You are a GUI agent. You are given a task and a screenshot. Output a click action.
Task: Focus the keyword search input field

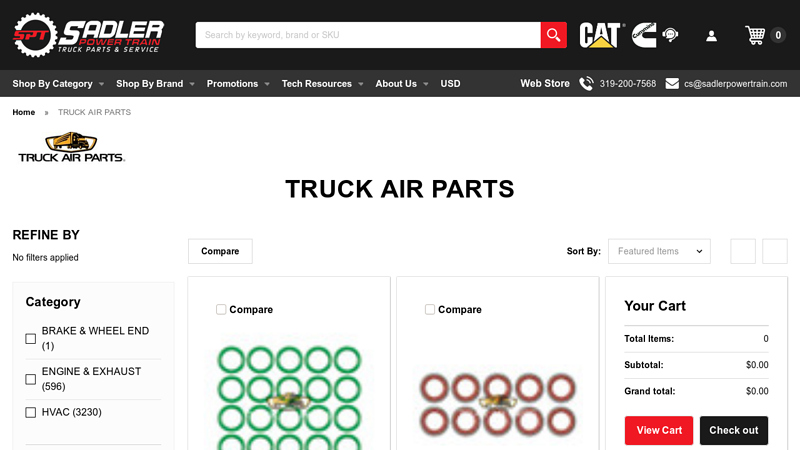[x=368, y=35]
